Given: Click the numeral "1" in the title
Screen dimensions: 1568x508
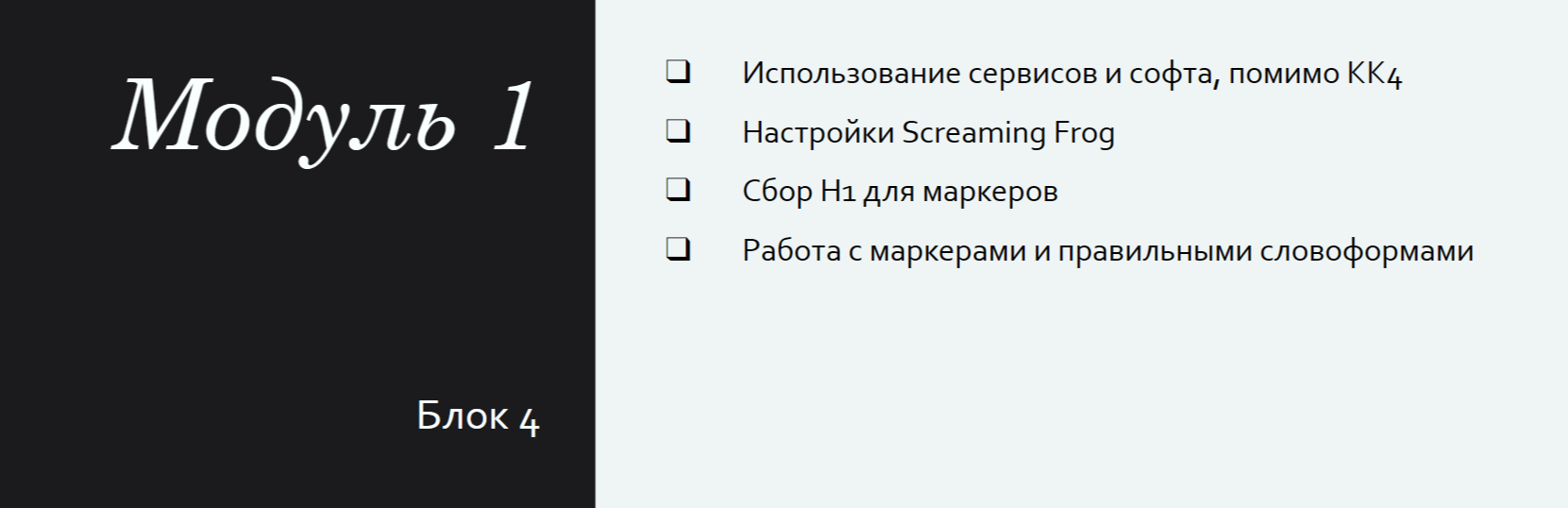Looking at the screenshot, I should 514,117.
